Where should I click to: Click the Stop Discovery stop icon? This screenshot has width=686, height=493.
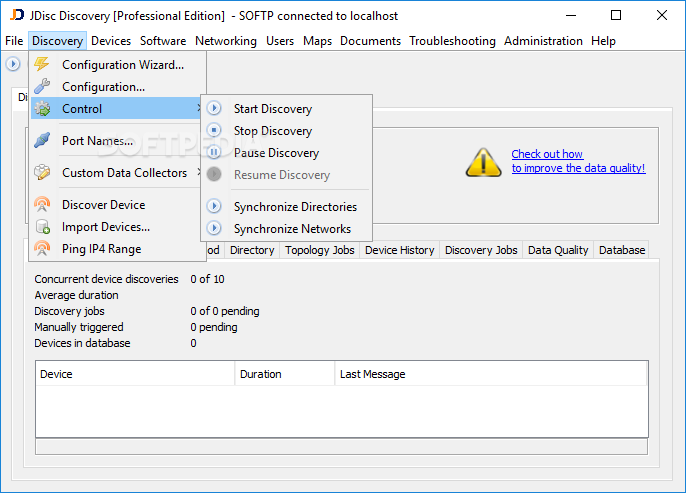click(214, 130)
